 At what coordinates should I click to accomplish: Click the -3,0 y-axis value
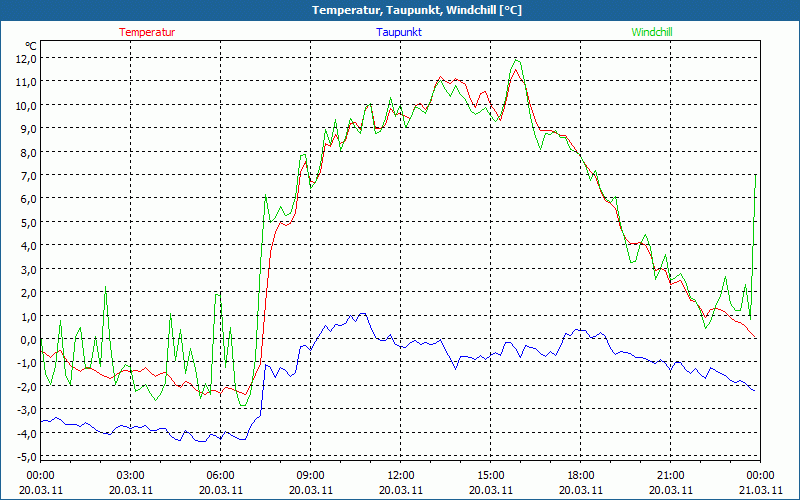[27, 410]
